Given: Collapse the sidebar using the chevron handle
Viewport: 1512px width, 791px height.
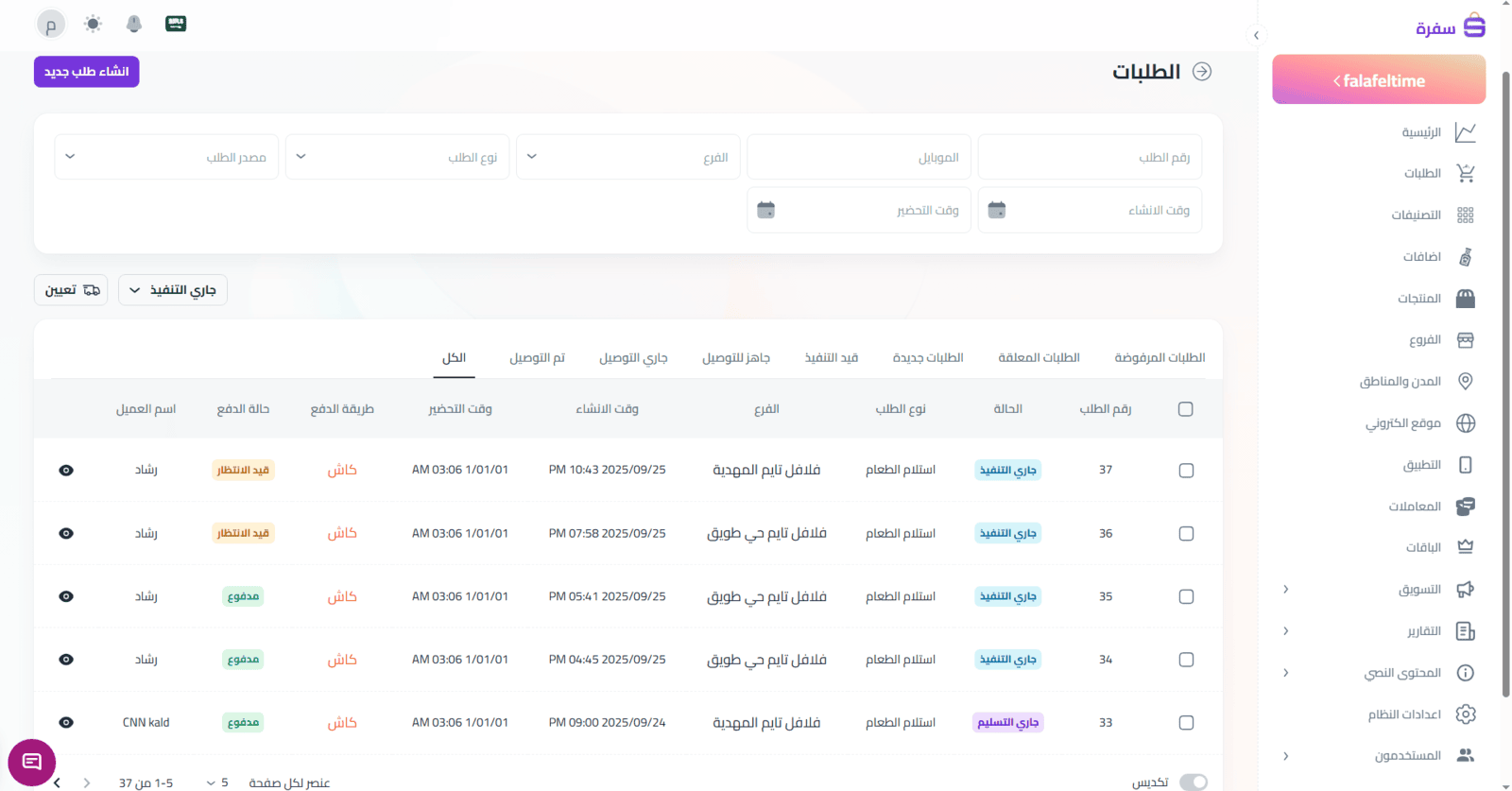Looking at the screenshot, I should [x=1256, y=36].
